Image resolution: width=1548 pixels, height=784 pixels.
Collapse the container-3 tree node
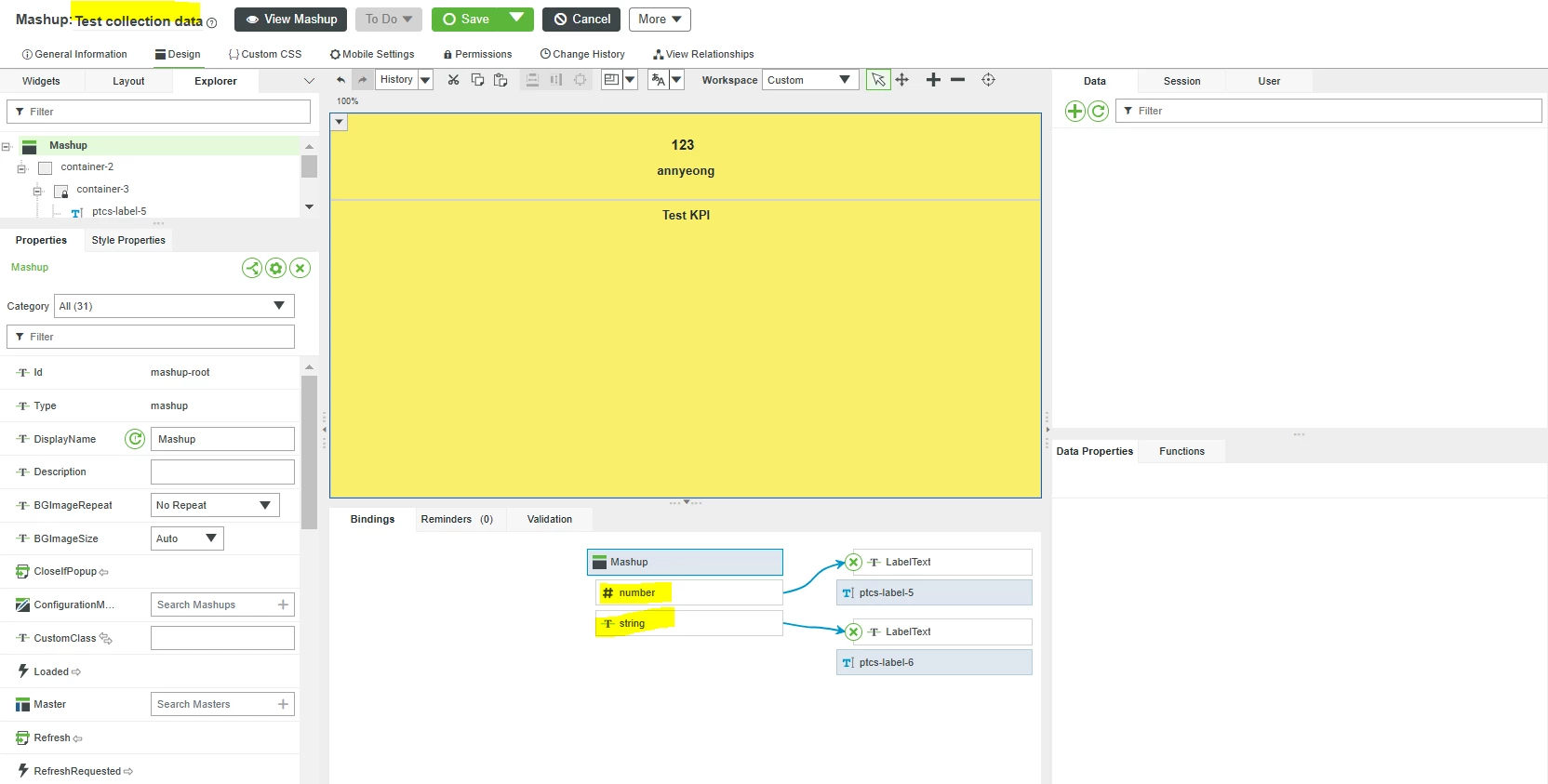37,191
